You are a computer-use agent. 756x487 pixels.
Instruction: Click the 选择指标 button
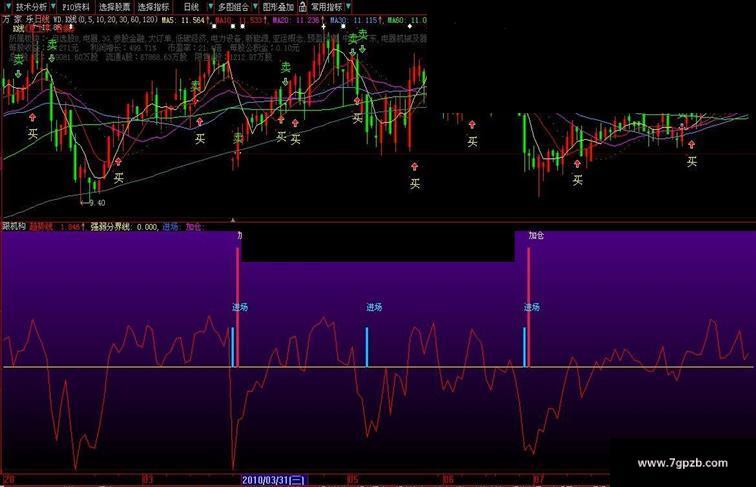point(153,7)
